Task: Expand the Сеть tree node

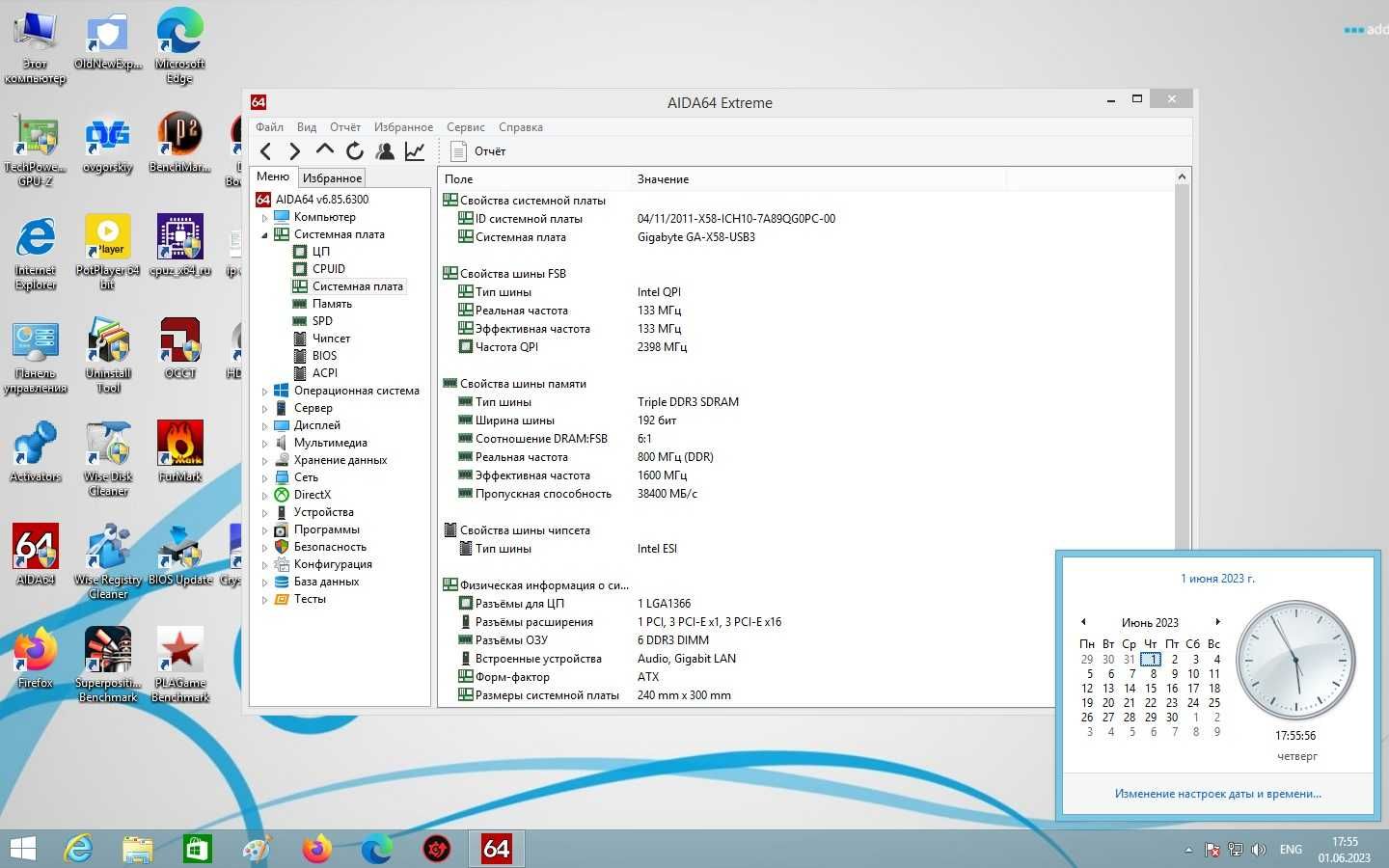Action: tap(264, 477)
